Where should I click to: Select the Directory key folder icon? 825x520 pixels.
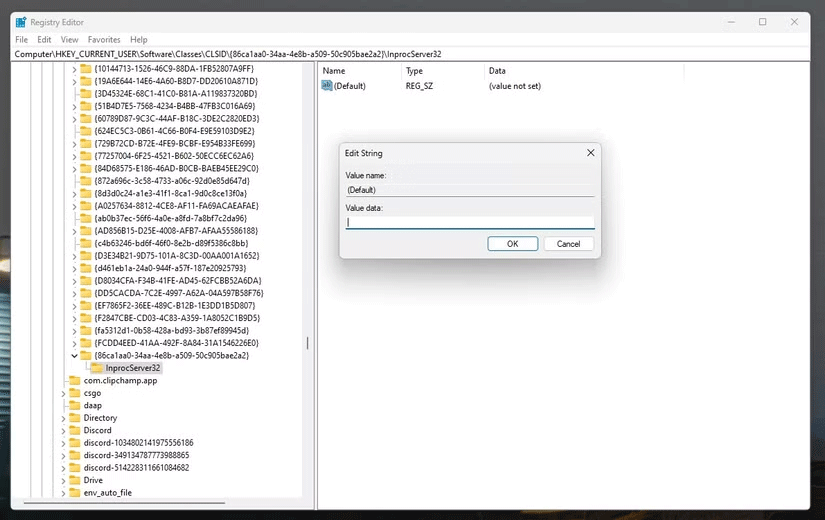point(75,418)
